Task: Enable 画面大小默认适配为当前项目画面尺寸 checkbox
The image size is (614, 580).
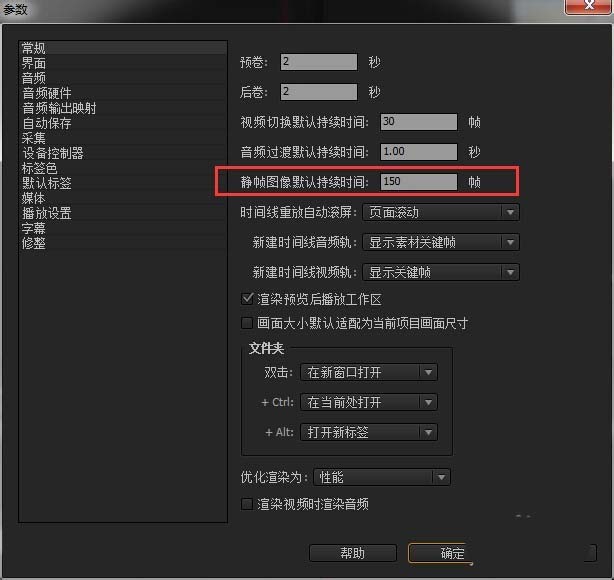Action: (x=247, y=323)
